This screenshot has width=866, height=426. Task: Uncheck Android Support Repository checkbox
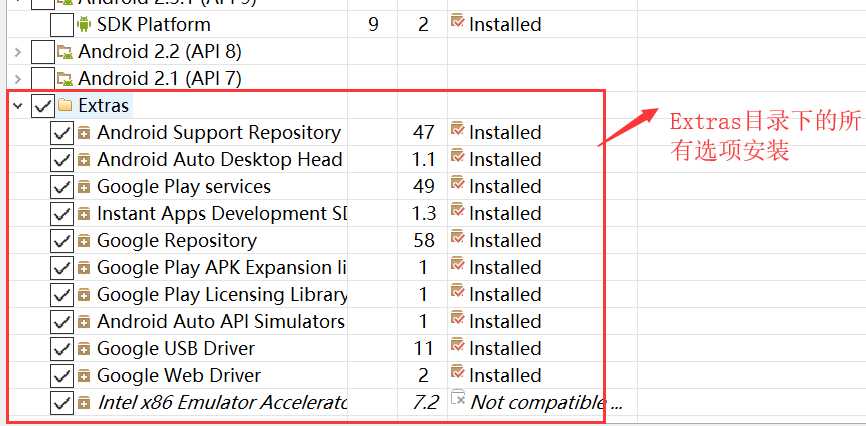pos(61,133)
